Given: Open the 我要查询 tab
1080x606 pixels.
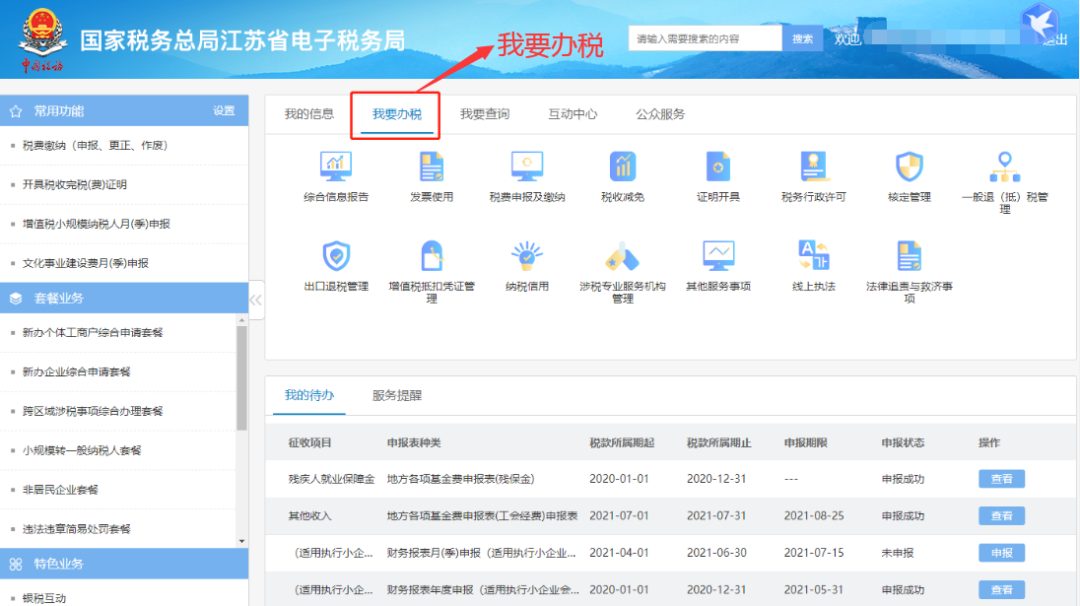Looking at the screenshot, I should (485, 114).
